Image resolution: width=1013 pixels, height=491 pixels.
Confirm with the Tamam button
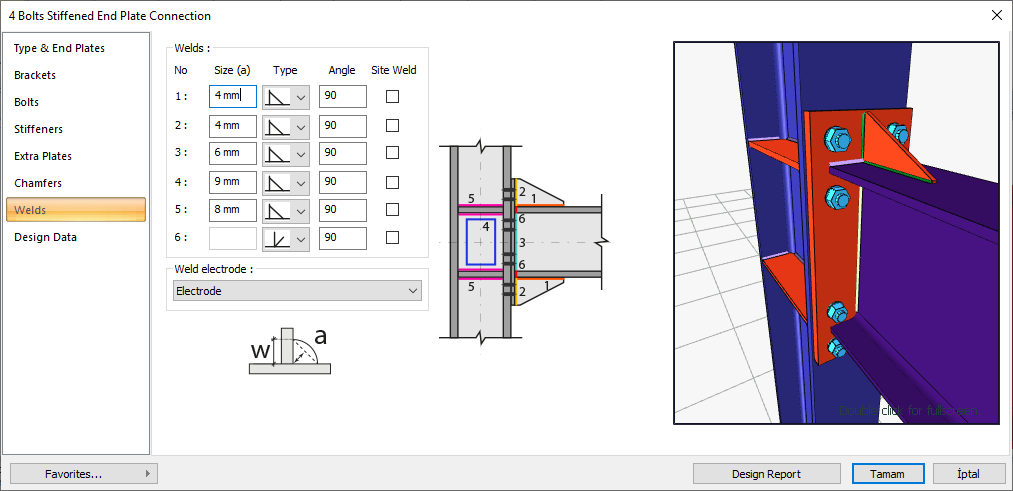click(887, 474)
